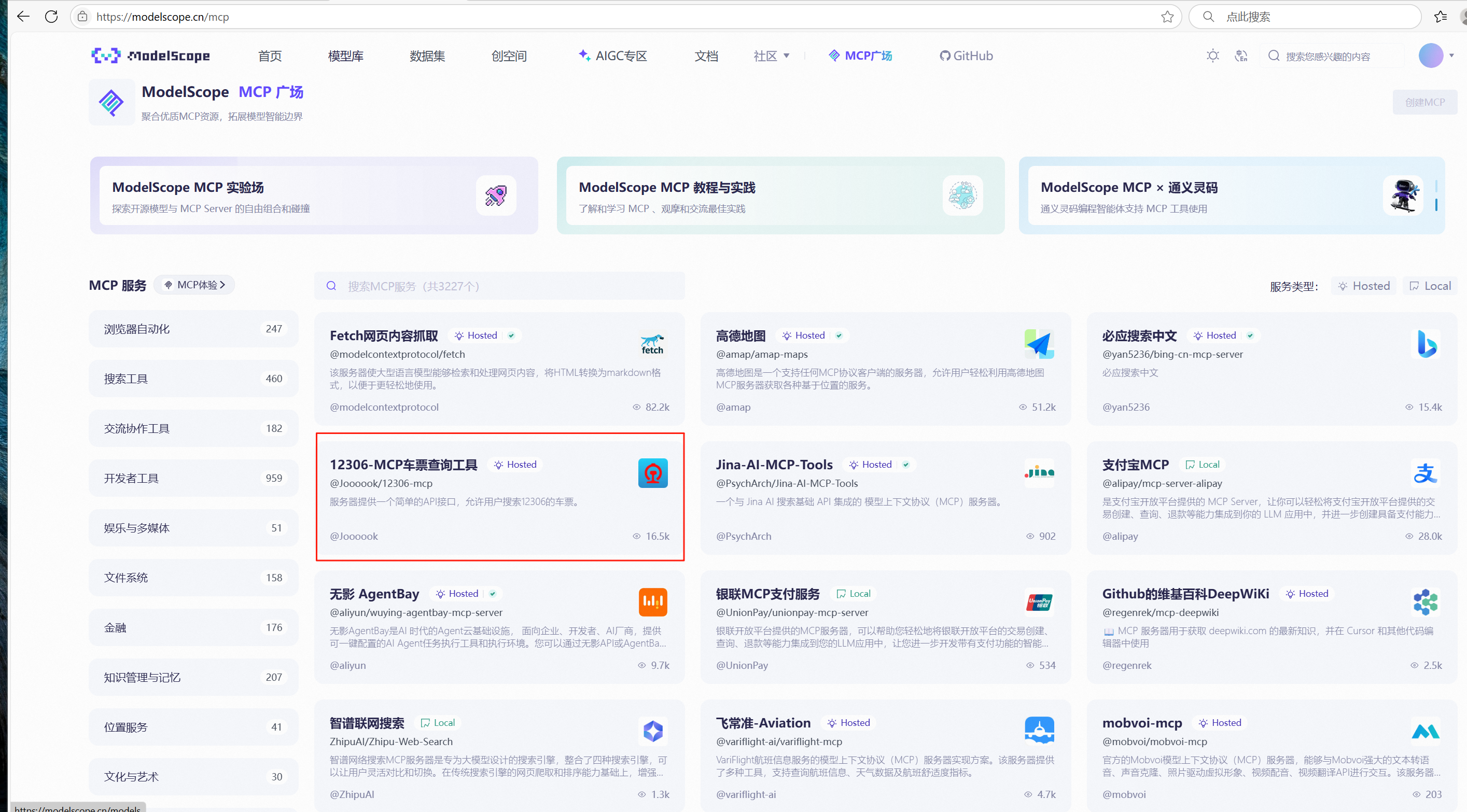Select 知识管理与记忆 category
Screen dimensions: 1467x812
pos(193,677)
